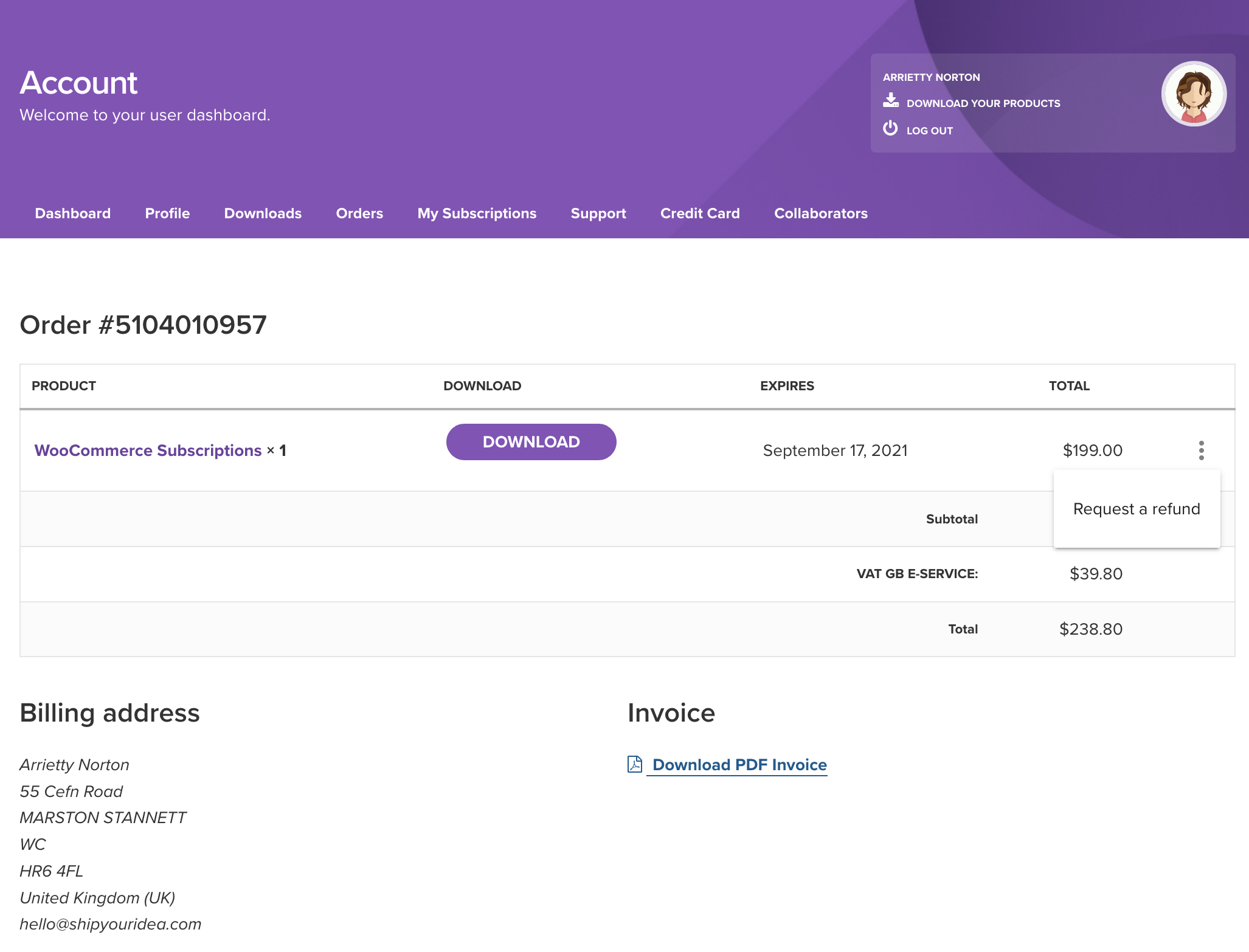Open the Profile section

tap(167, 213)
